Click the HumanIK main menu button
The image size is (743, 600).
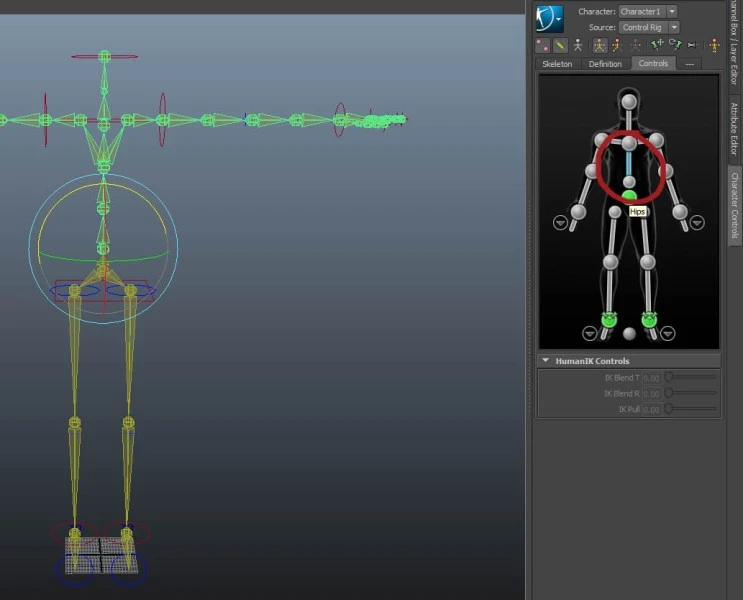click(549, 18)
